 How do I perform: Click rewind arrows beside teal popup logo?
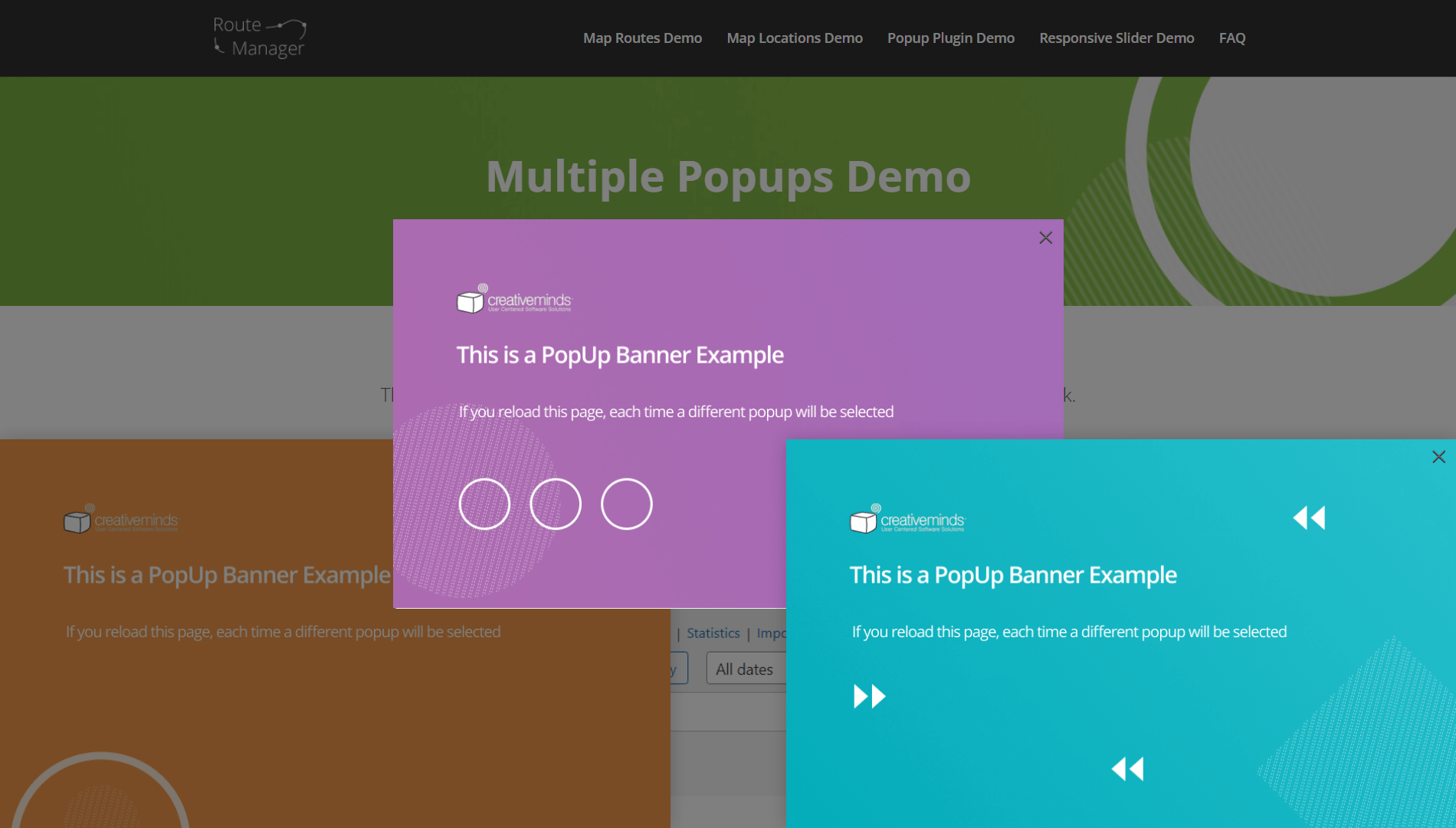[1309, 518]
